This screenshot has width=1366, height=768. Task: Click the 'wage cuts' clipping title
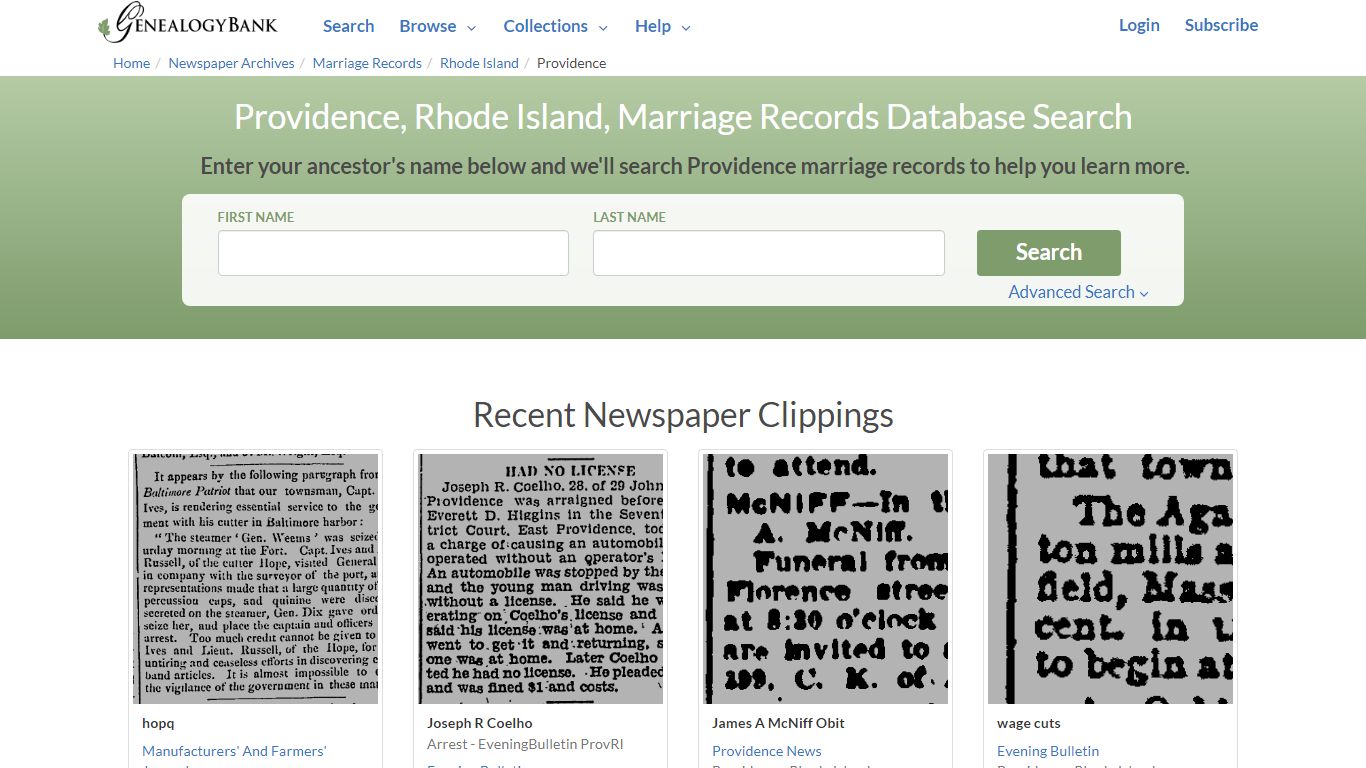(1029, 723)
